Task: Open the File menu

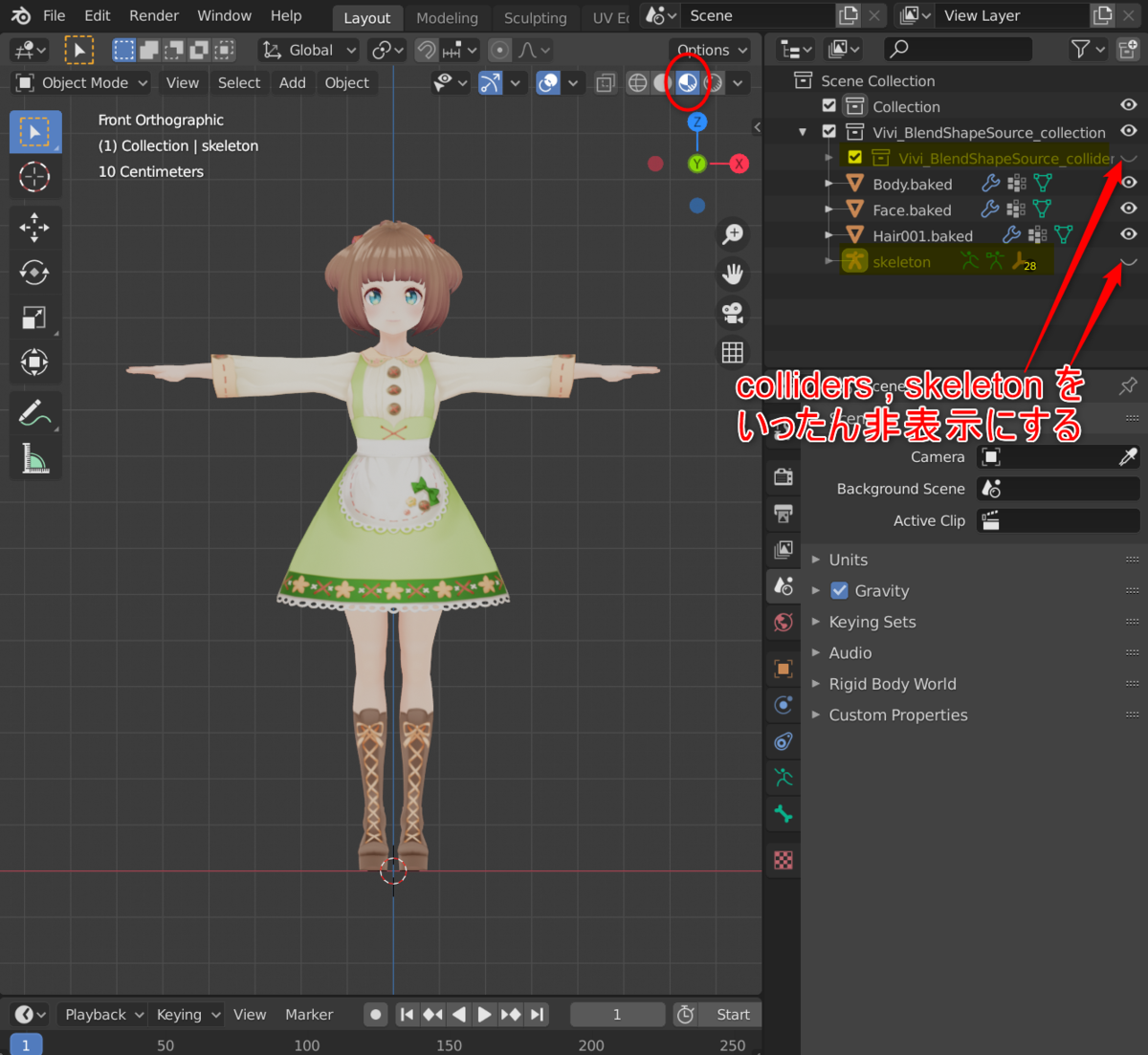Action: coord(55,16)
